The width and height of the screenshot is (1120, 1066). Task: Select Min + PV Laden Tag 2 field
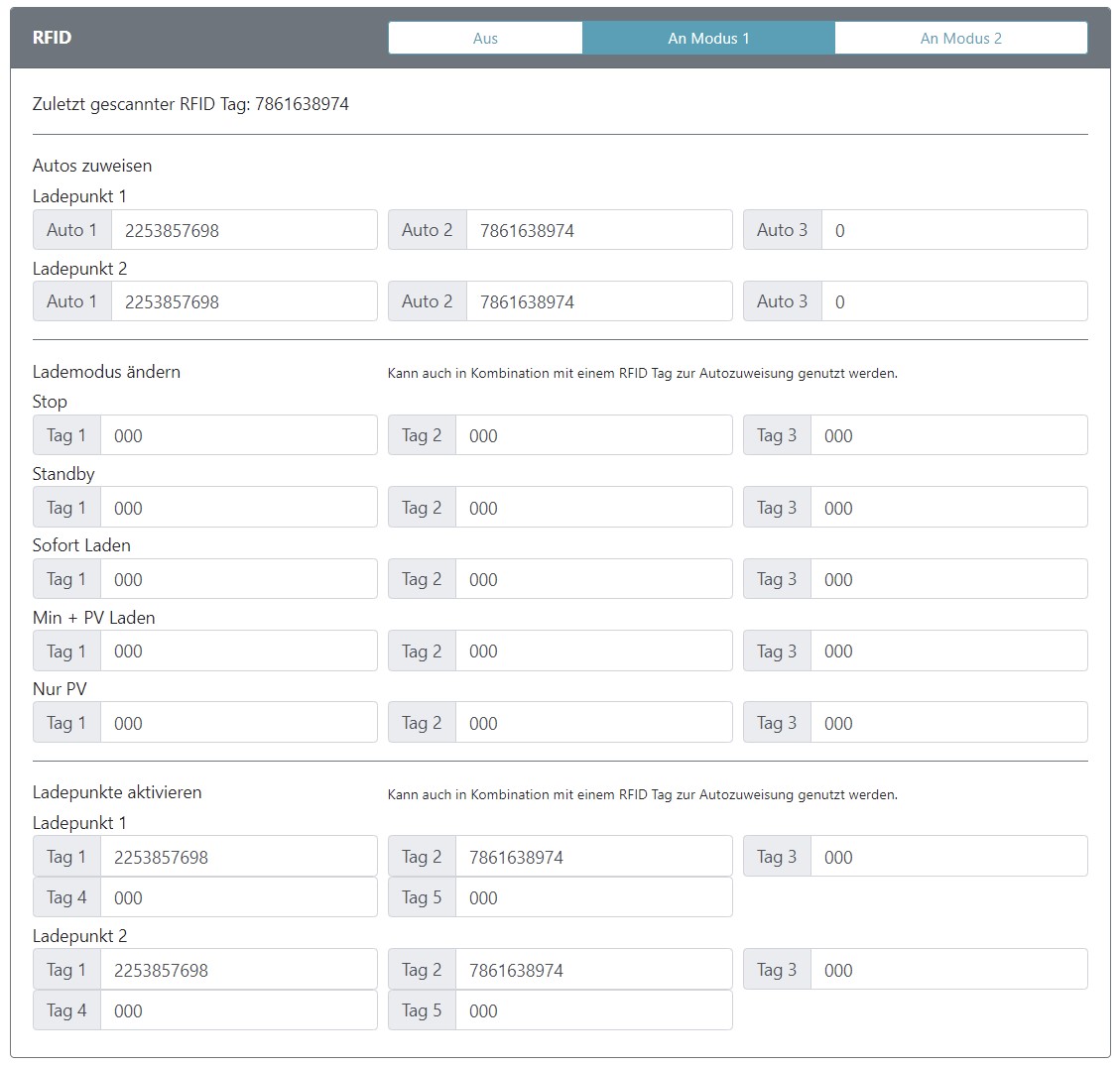[592, 651]
